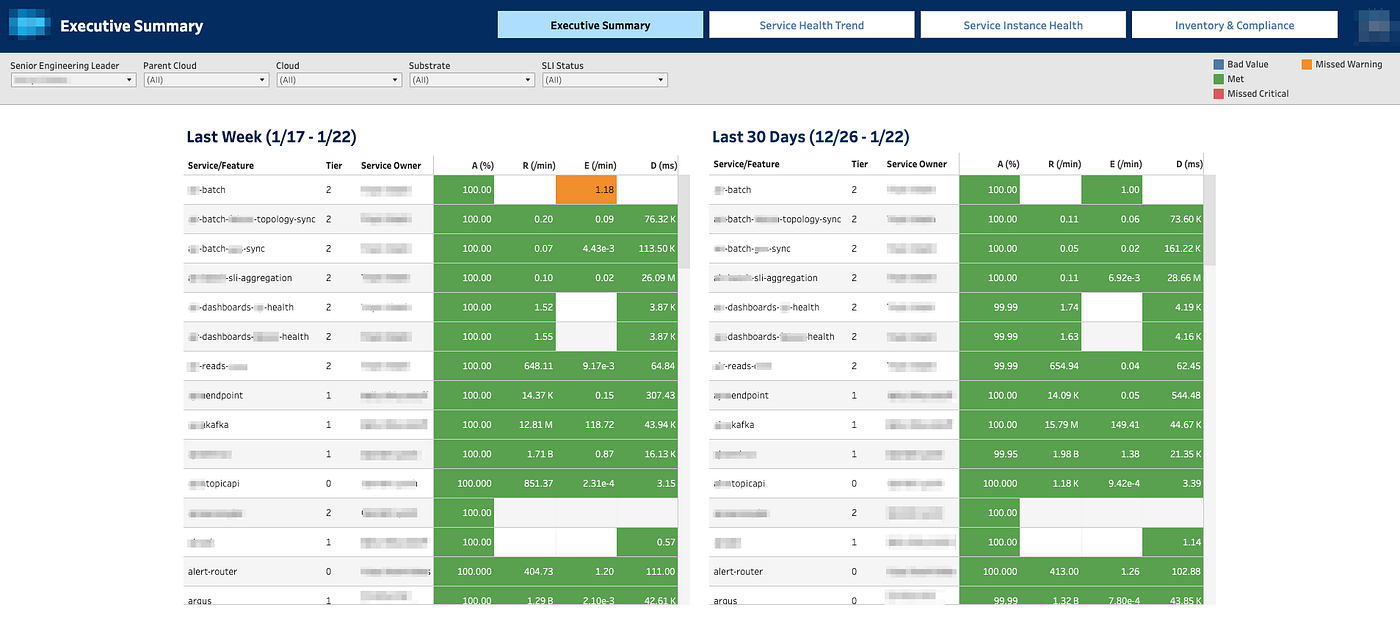The width and height of the screenshot is (1400, 626).
Task: Select the 1.71 B cell
Action: pos(525,454)
